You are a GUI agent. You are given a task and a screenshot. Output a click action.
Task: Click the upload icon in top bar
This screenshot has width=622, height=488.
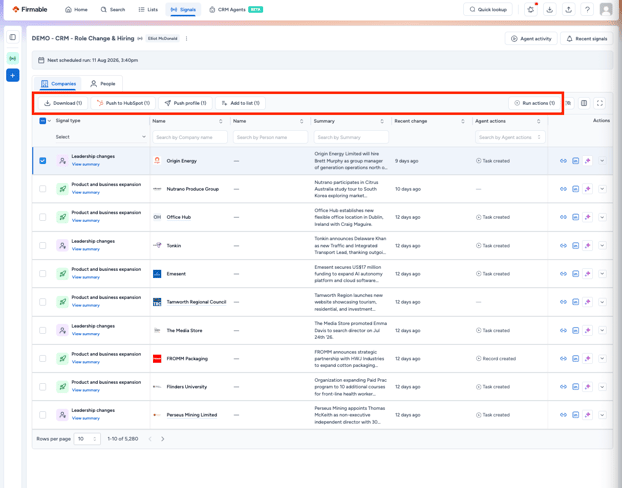click(x=568, y=10)
